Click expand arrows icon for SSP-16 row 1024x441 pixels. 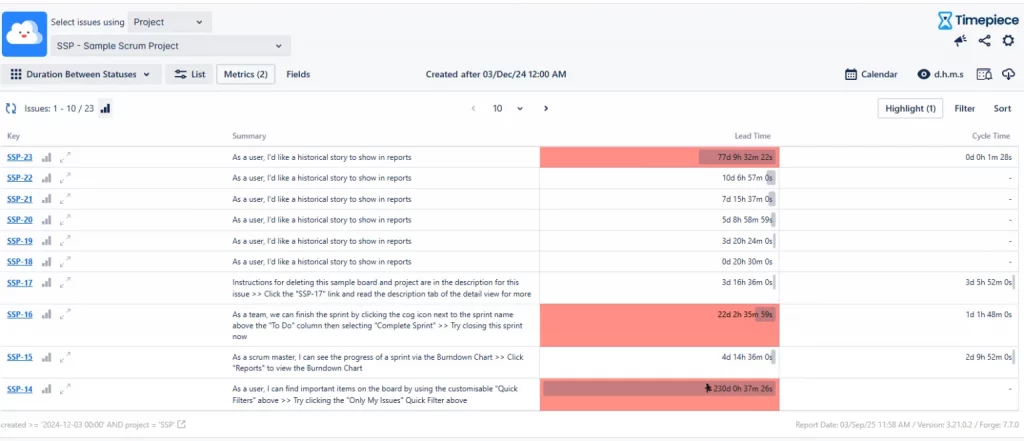pyautogui.click(x=66, y=315)
